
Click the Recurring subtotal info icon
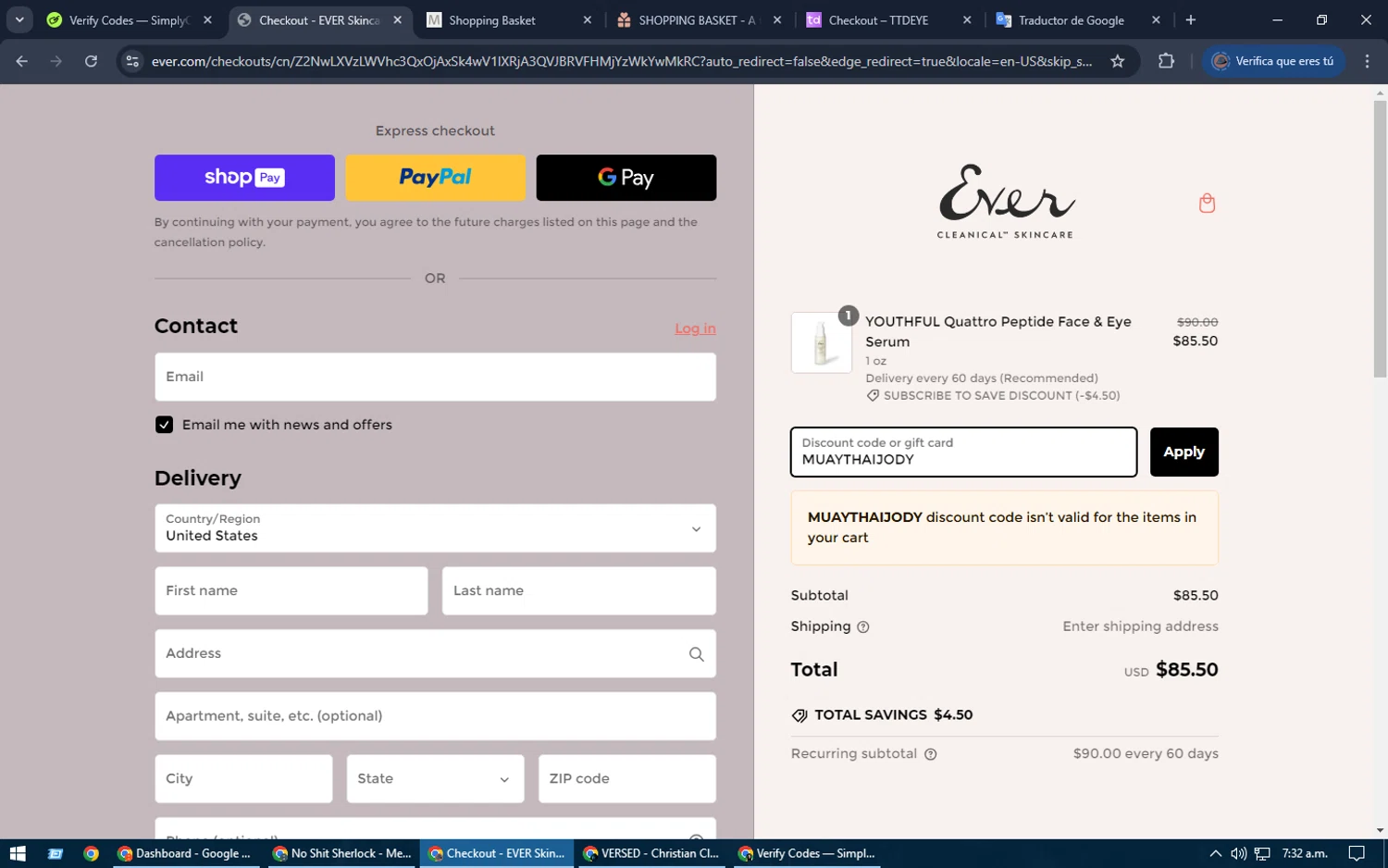pyautogui.click(x=931, y=754)
